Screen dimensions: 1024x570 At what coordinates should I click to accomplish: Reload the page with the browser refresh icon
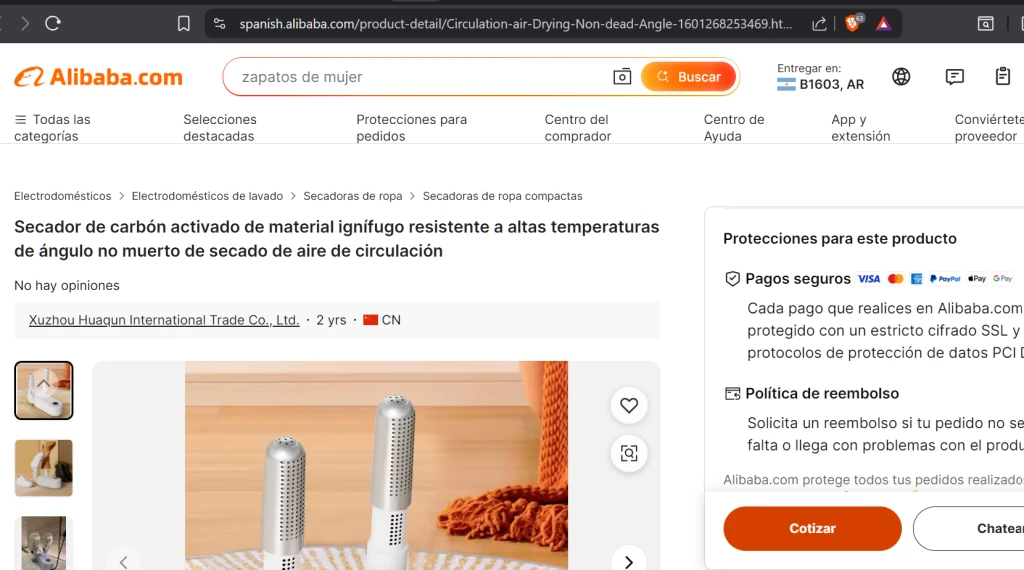tap(53, 24)
